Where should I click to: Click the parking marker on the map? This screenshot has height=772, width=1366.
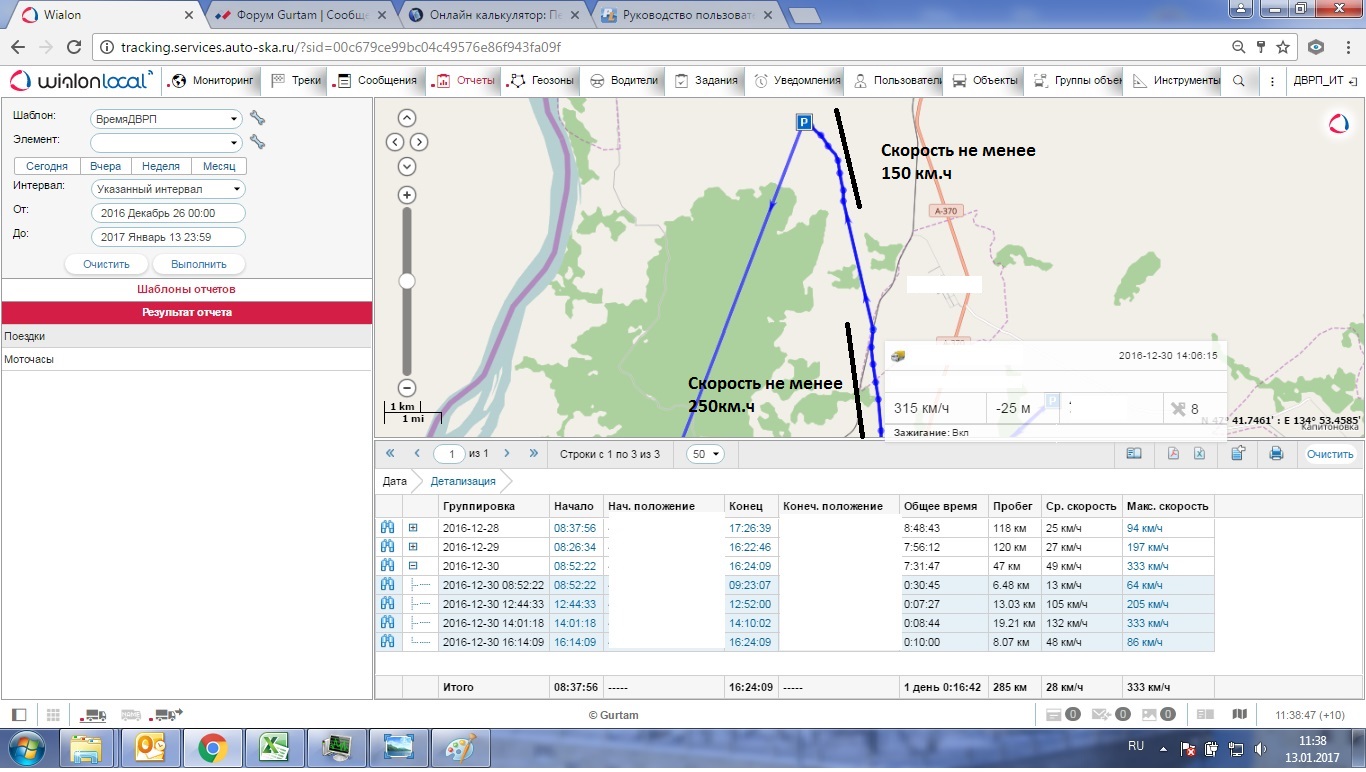(803, 121)
